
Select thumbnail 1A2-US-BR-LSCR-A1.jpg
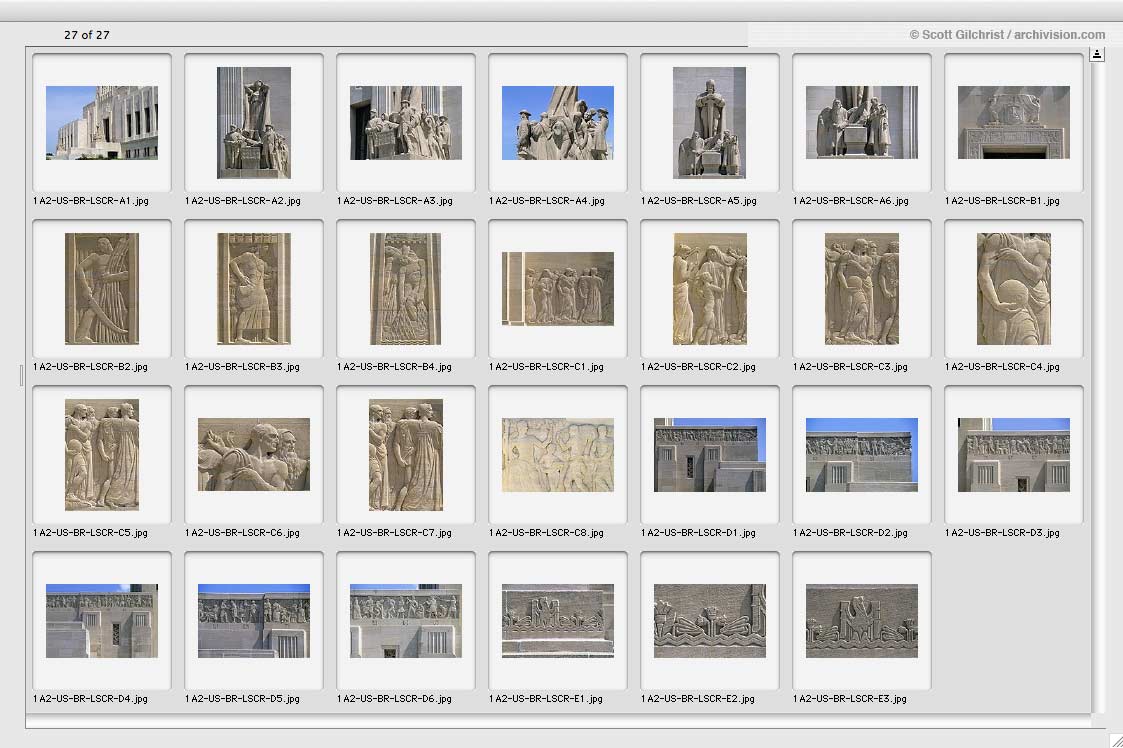click(102, 123)
